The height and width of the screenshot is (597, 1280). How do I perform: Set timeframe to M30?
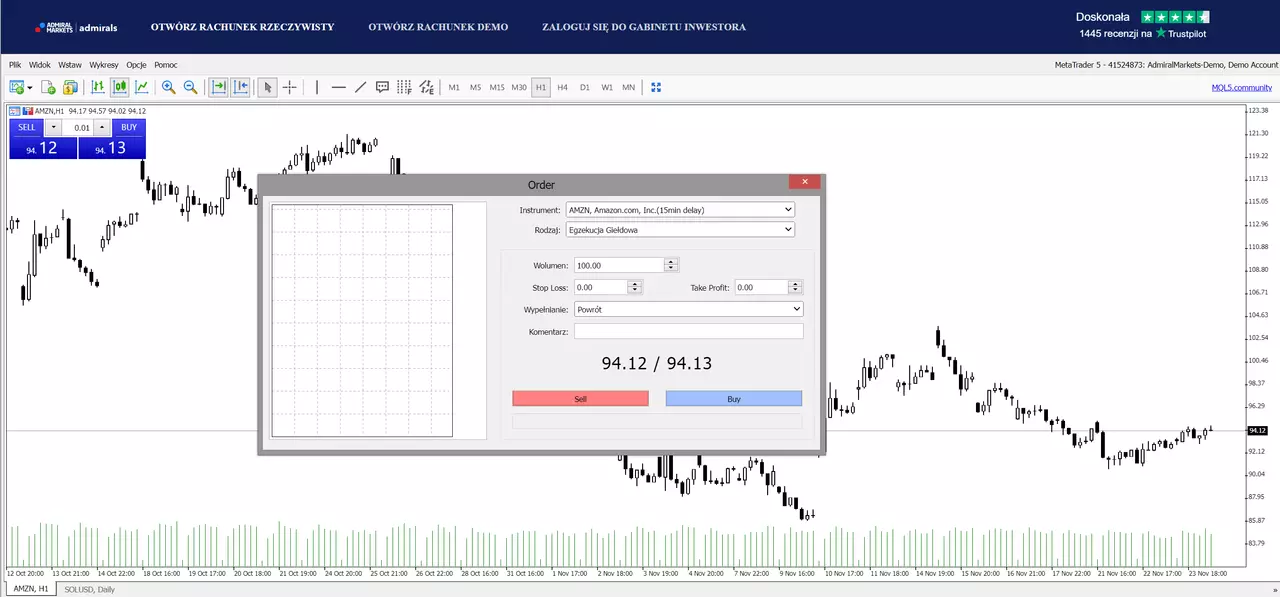coord(519,88)
